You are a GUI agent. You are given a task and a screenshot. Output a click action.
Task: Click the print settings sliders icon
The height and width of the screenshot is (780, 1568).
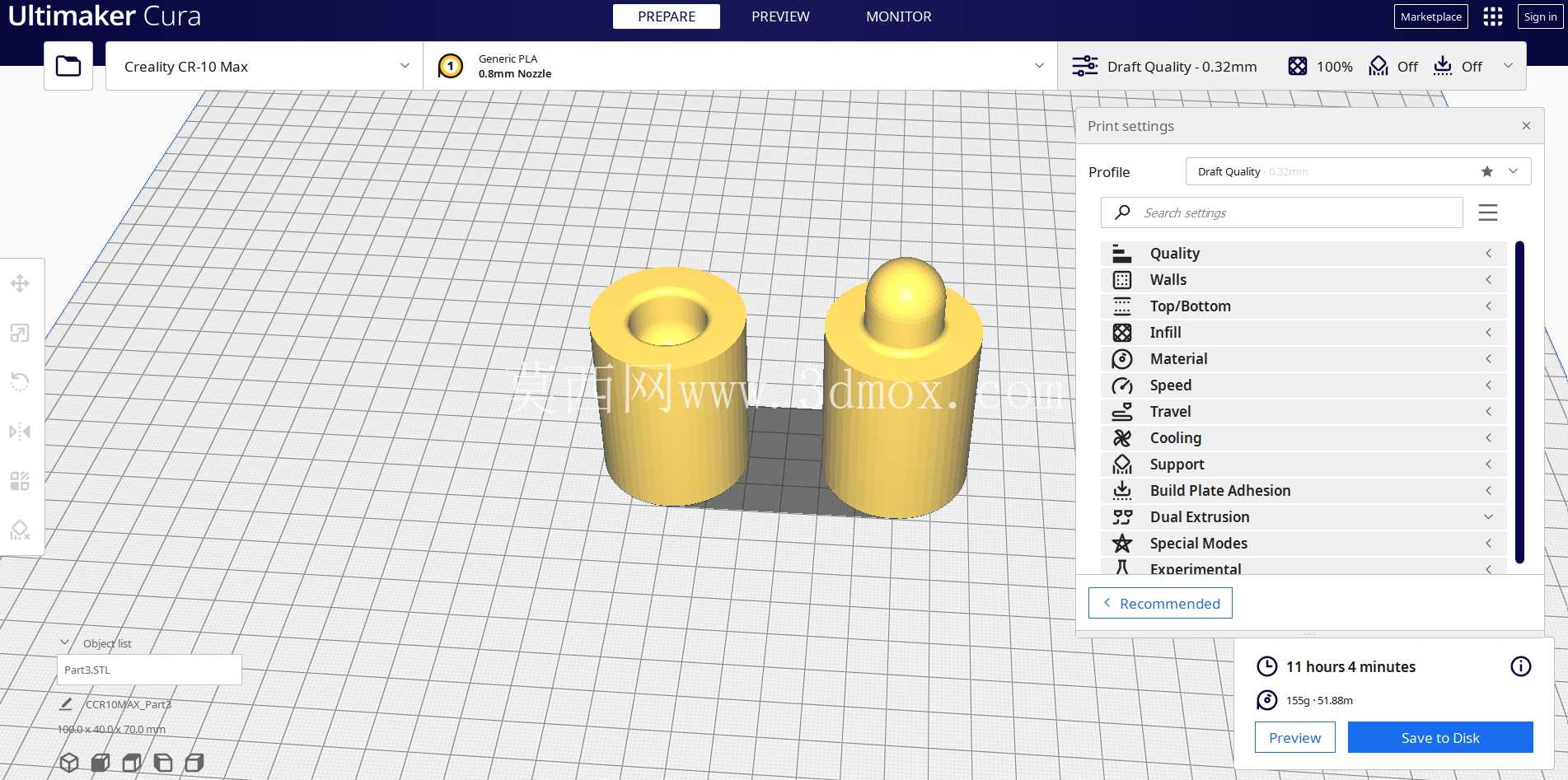pos(1084,66)
